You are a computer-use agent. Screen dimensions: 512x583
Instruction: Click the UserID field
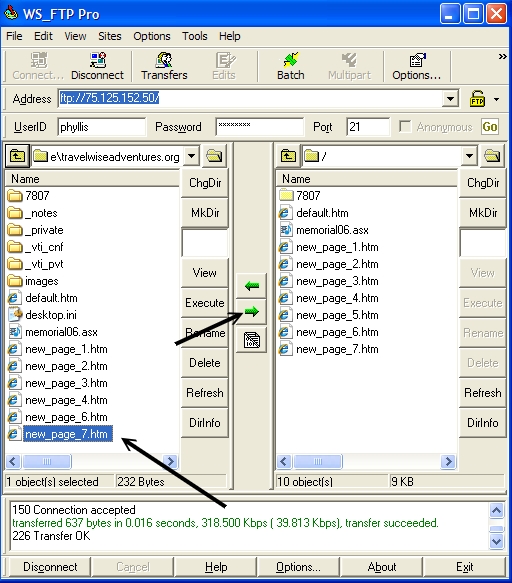102,127
